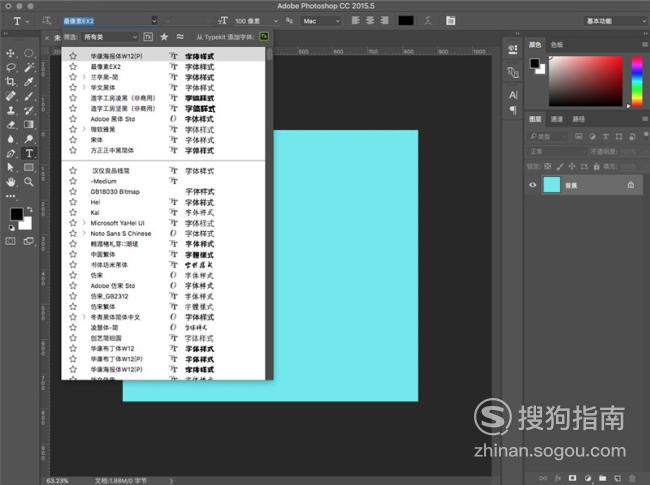Select the Horizontal Type tool in toolbox
Image resolution: width=650 pixels, height=485 pixels.
[x=29, y=153]
